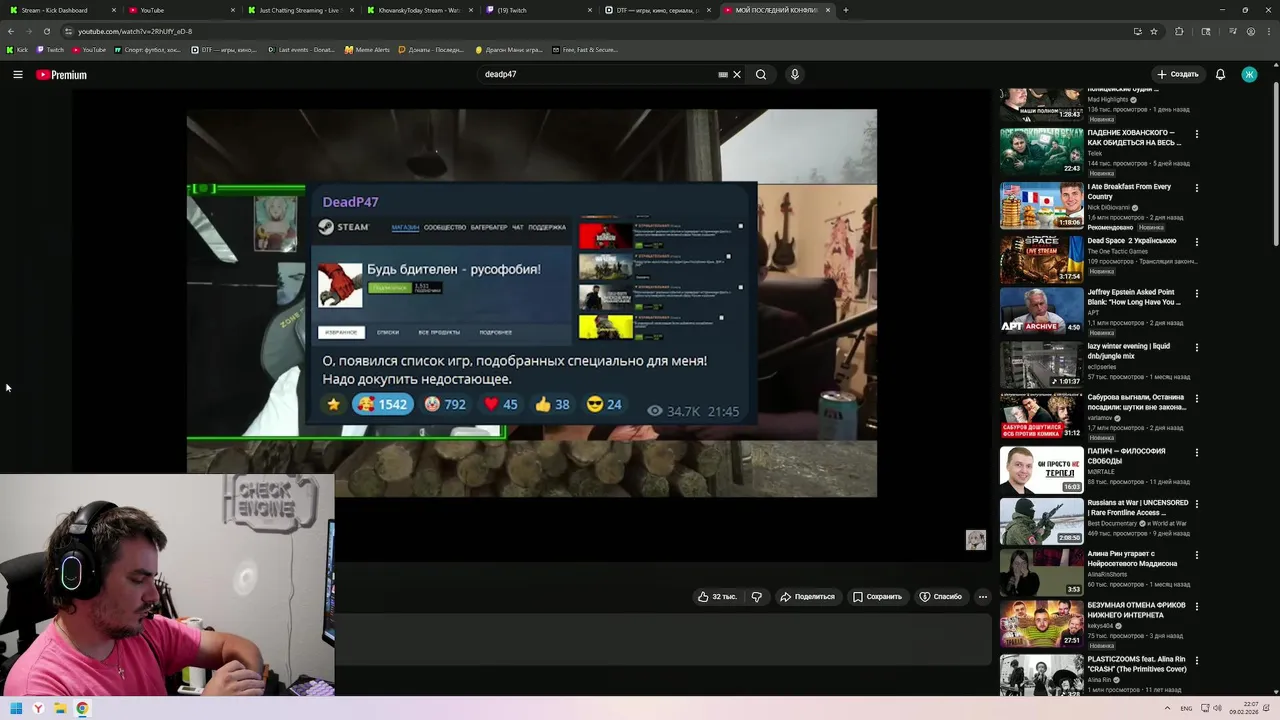Switch the ENG input language
1280x720 pixels.
pyautogui.click(x=1186, y=708)
